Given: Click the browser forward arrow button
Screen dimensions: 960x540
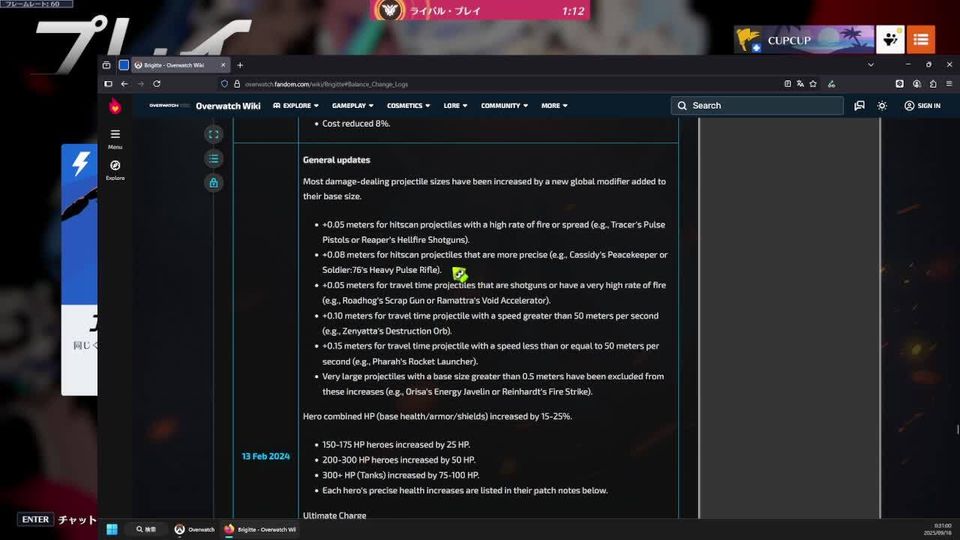Looking at the screenshot, I should [x=141, y=84].
